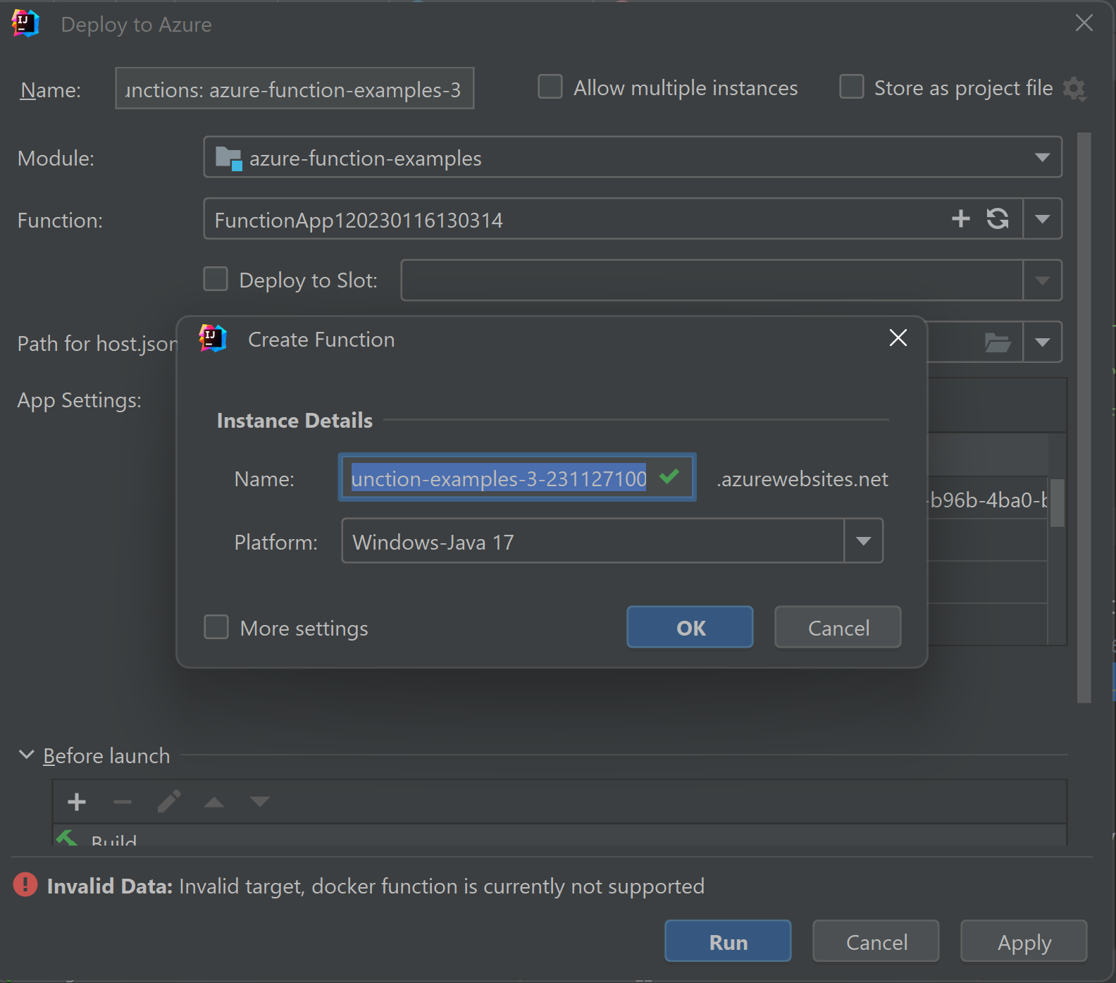Viewport: 1116px width, 983px height.
Task: Move the Before launch task down
Action: [x=260, y=801]
